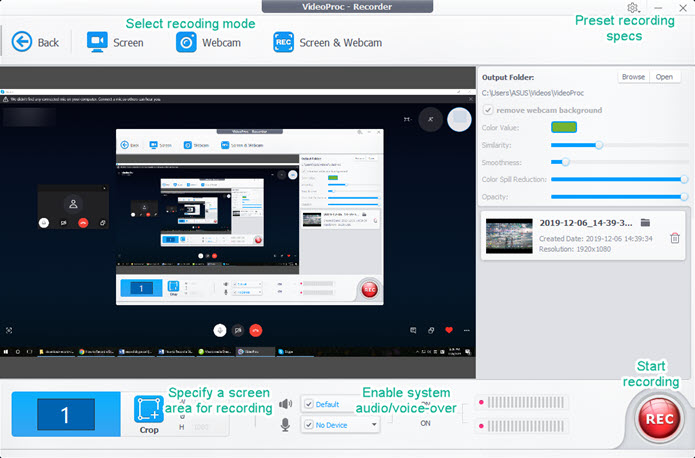Click Skype chat icon in preview

413,330
